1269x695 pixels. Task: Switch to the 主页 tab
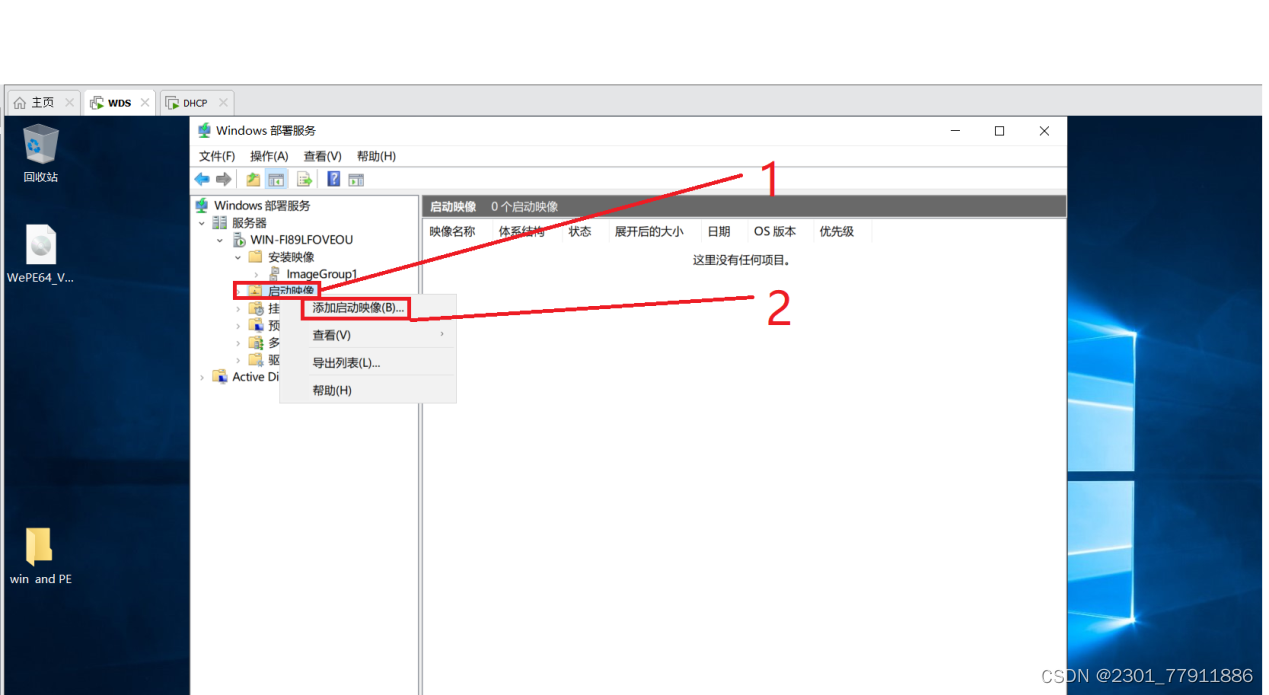(x=43, y=102)
